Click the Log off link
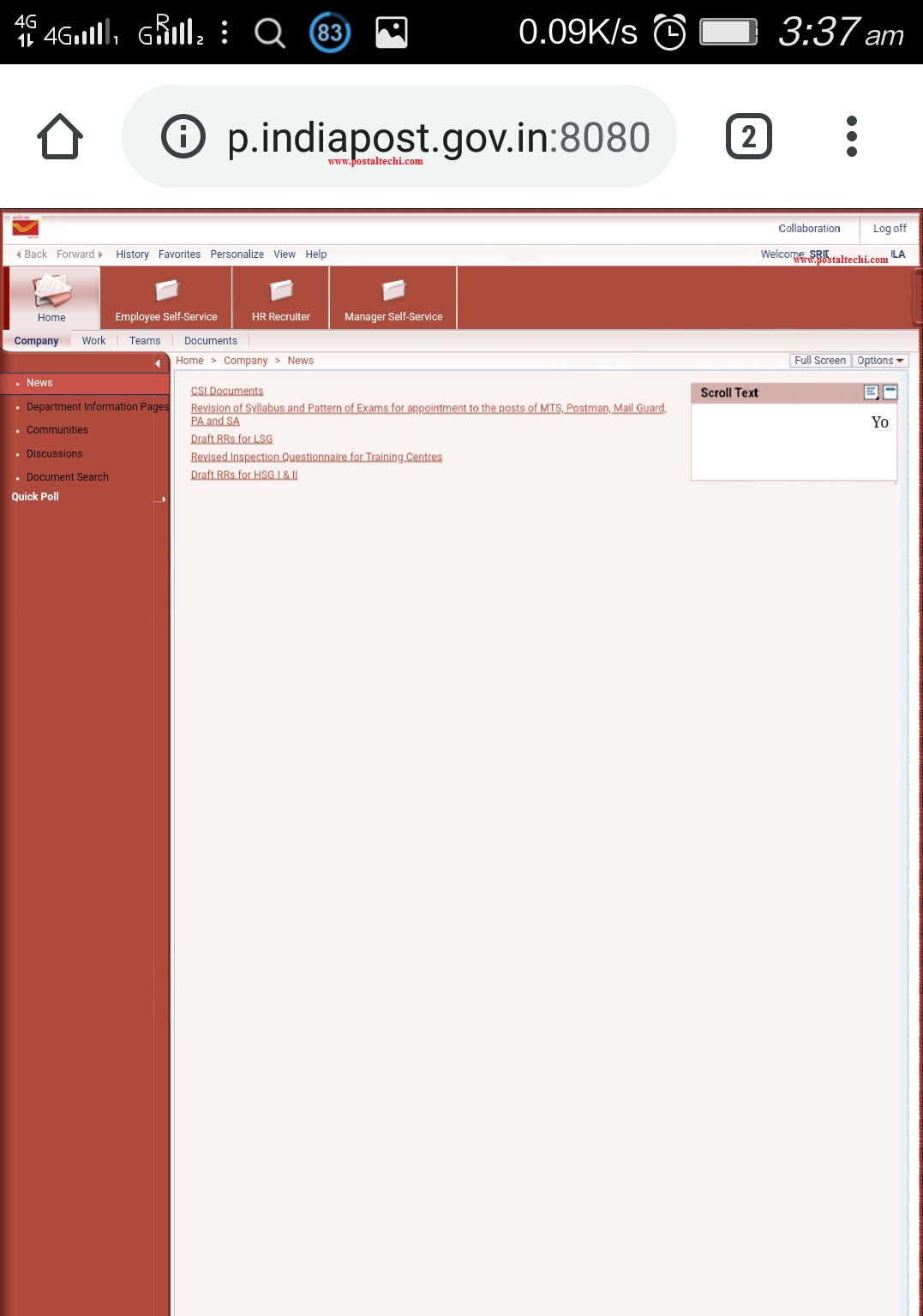This screenshot has width=923, height=1316. click(890, 229)
